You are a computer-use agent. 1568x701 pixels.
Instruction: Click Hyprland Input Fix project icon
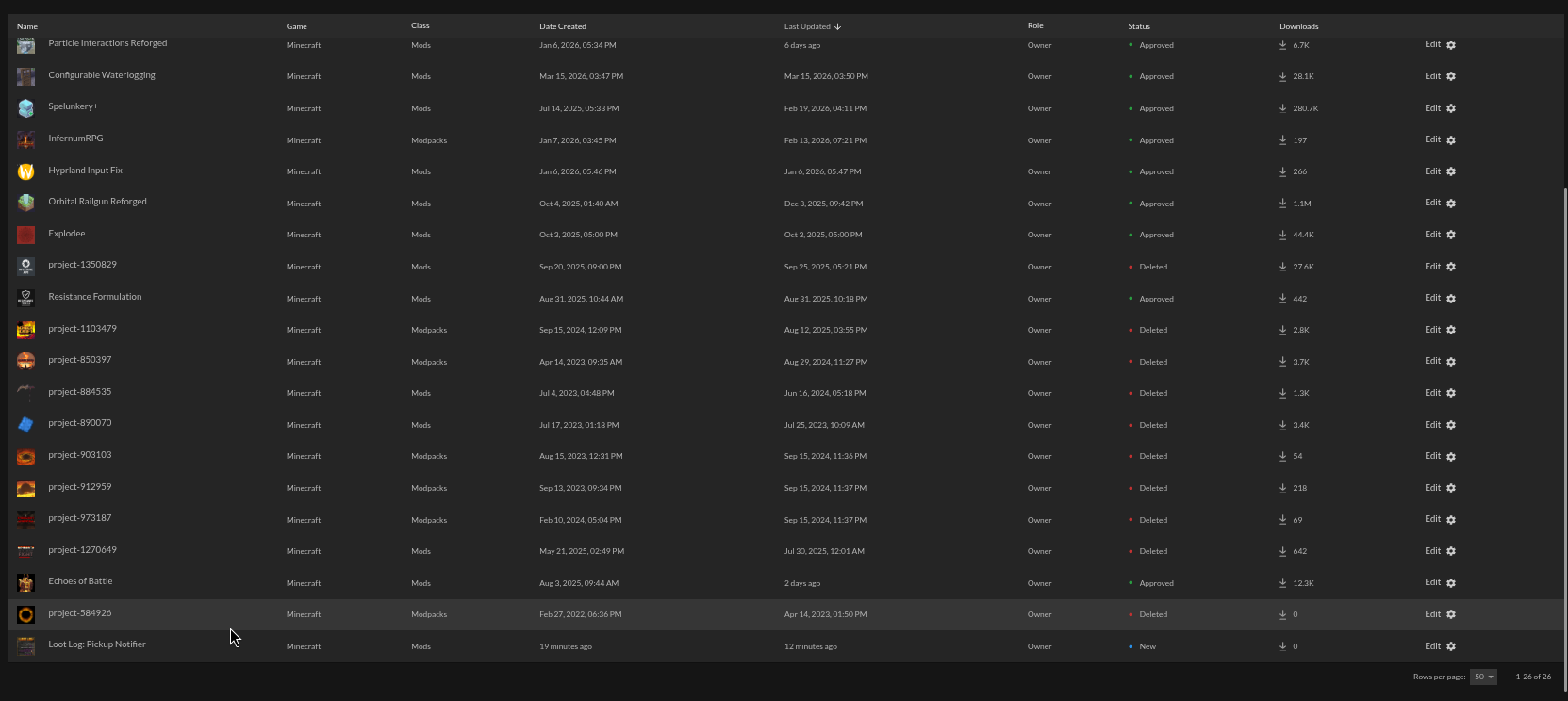click(25, 171)
